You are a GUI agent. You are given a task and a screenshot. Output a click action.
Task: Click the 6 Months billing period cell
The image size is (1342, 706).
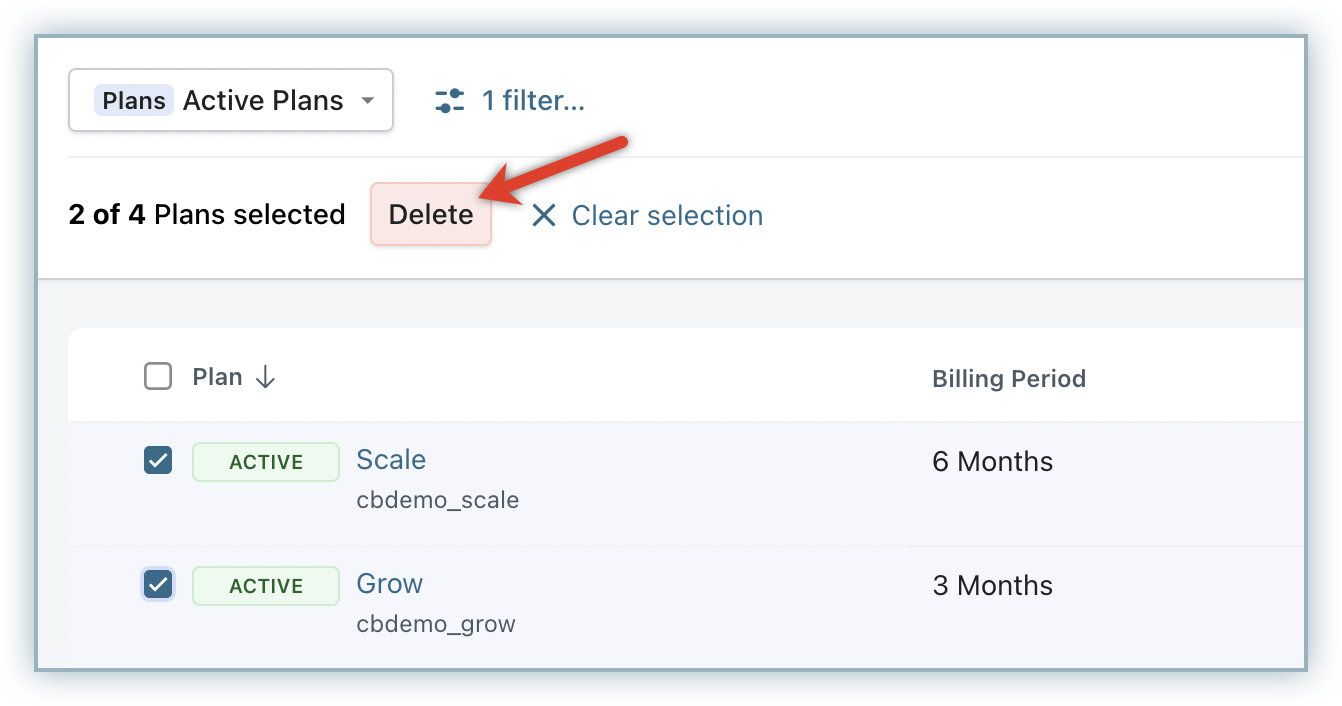tap(993, 462)
